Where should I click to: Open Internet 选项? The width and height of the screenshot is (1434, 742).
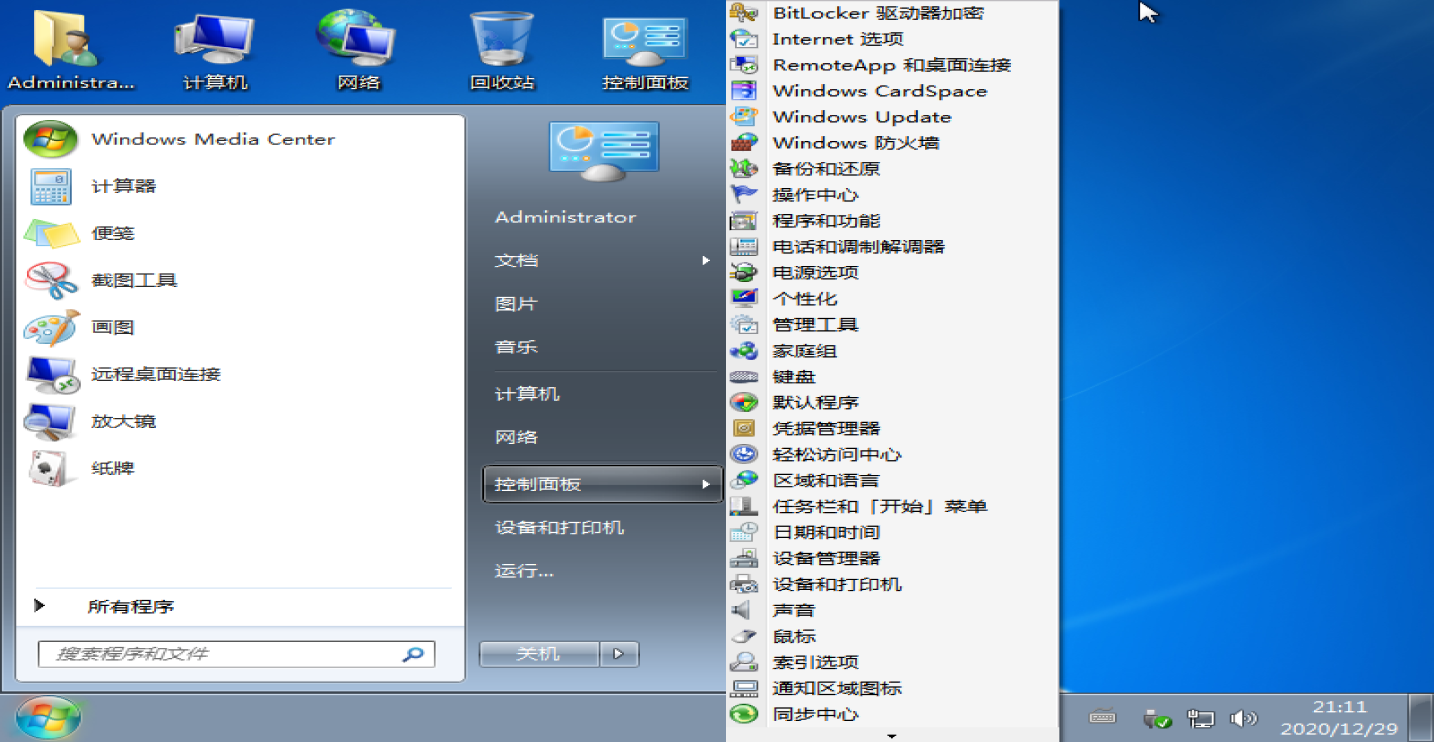[892, 39]
